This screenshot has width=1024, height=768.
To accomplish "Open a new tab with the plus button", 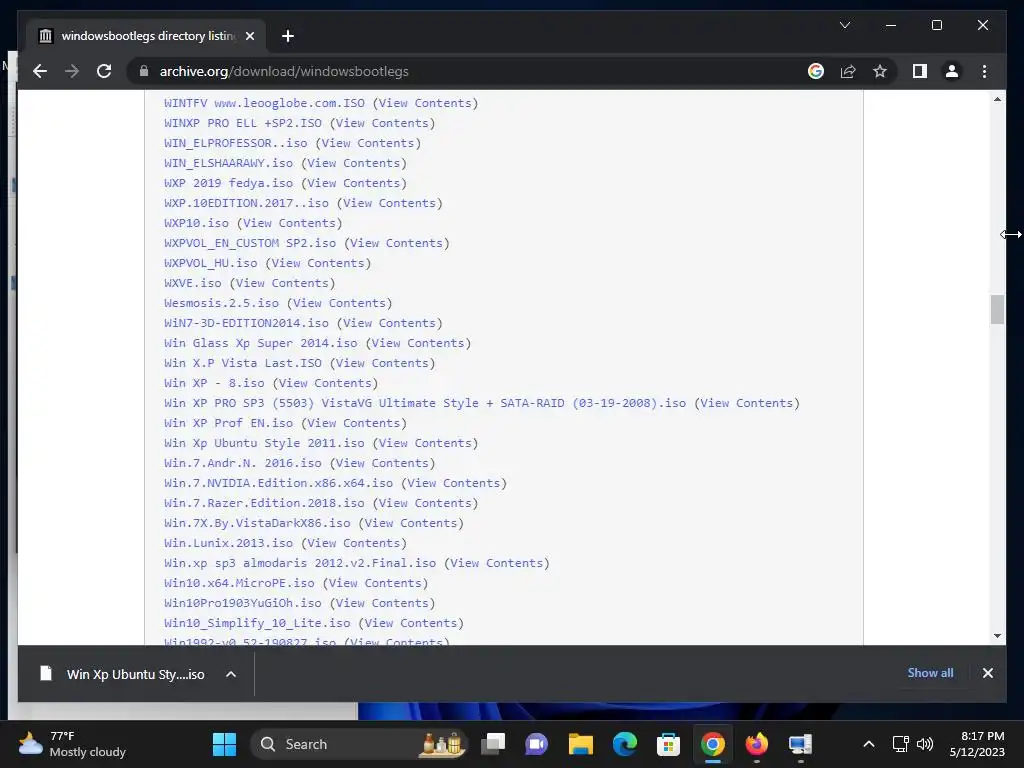I will point(287,36).
